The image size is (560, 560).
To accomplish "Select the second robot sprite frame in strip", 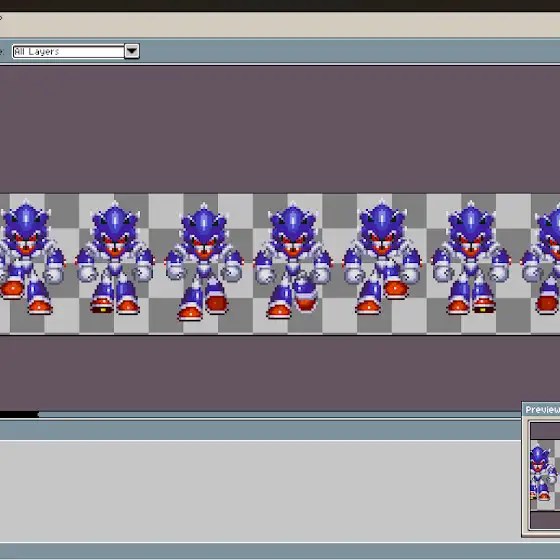I will 115,258.
